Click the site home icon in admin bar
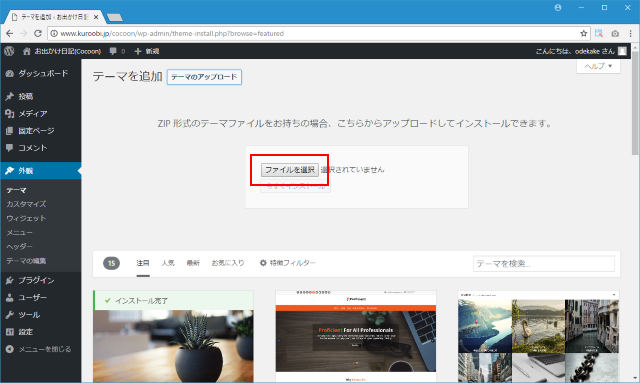The width and height of the screenshot is (640, 383). coord(27,51)
